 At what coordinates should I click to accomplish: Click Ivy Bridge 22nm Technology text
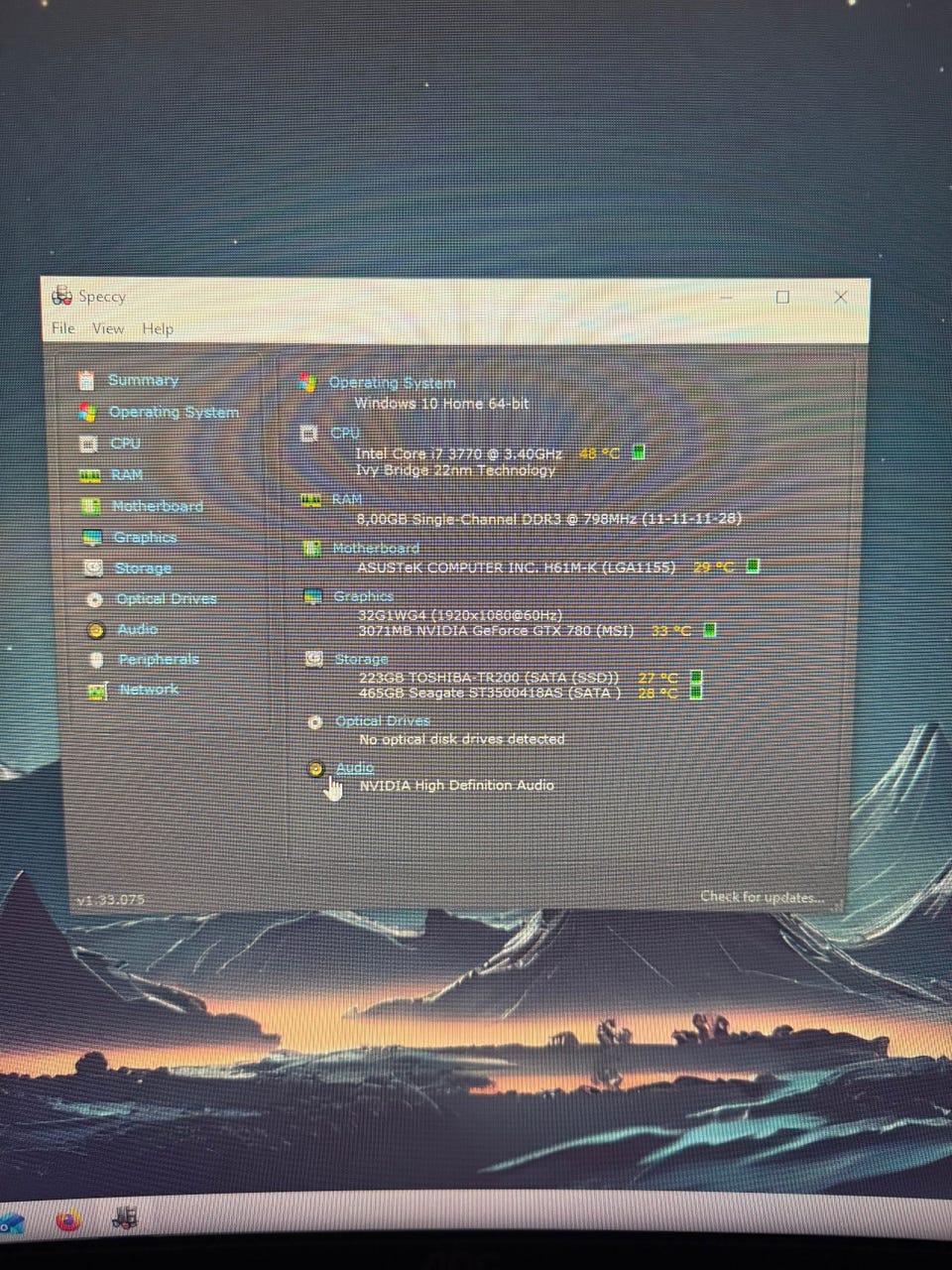(455, 470)
